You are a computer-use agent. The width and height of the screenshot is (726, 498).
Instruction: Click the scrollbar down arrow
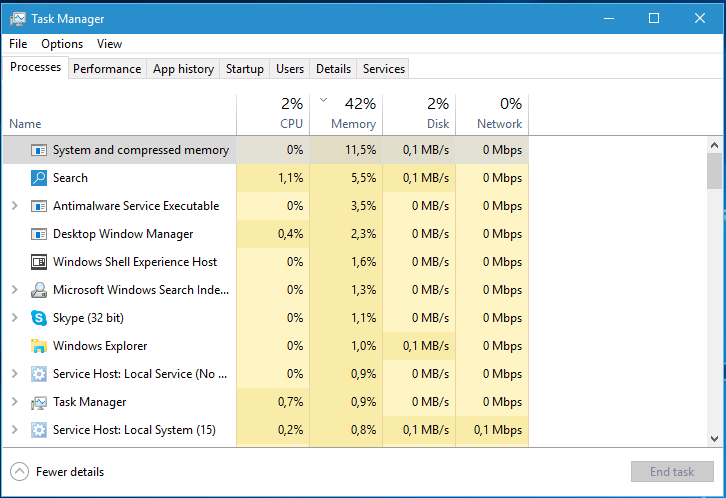714,438
